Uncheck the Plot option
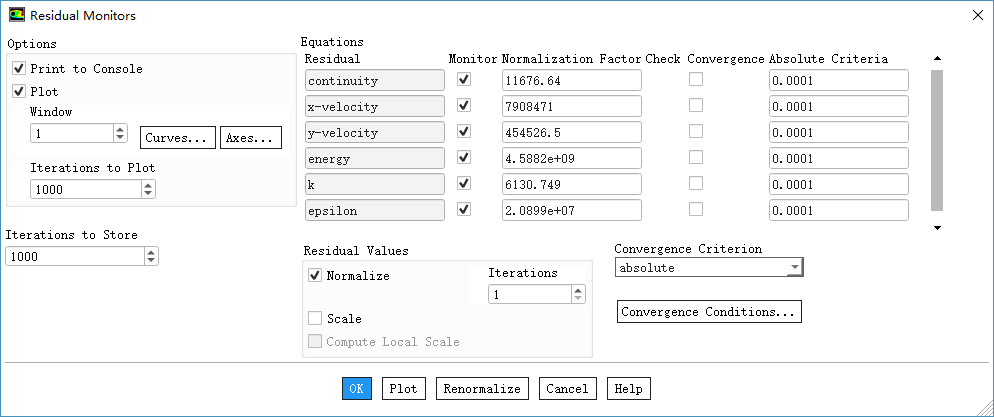The image size is (994, 417). (x=19, y=91)
